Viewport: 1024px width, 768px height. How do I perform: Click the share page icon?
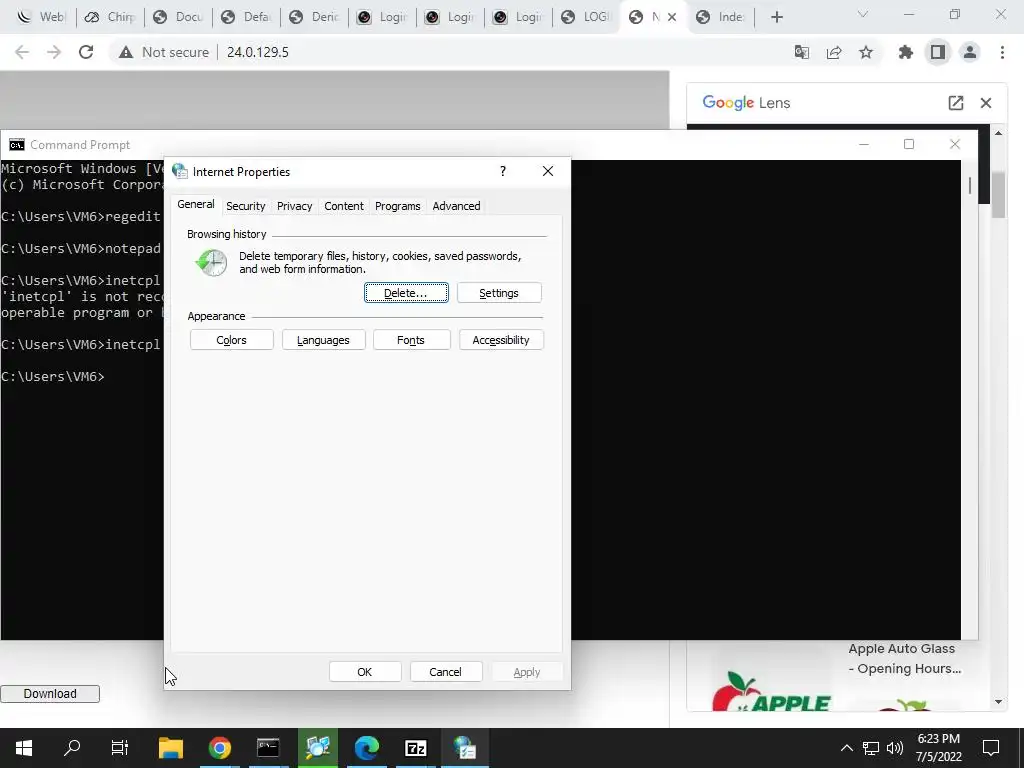pos(834,52)
